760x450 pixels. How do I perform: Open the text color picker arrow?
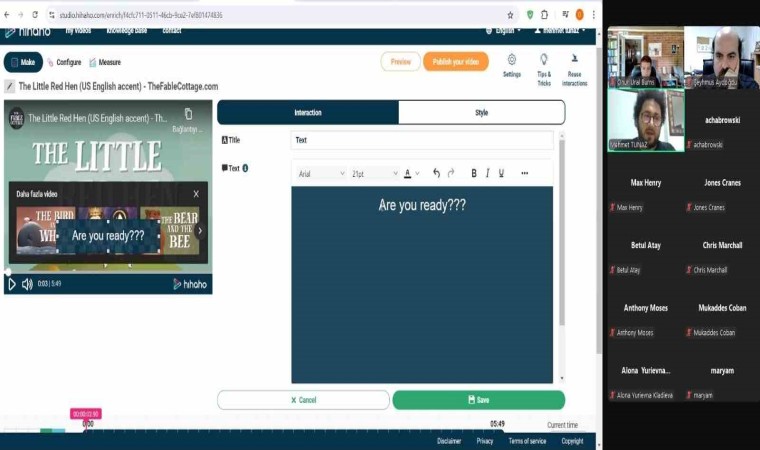(x=417, y=173)
